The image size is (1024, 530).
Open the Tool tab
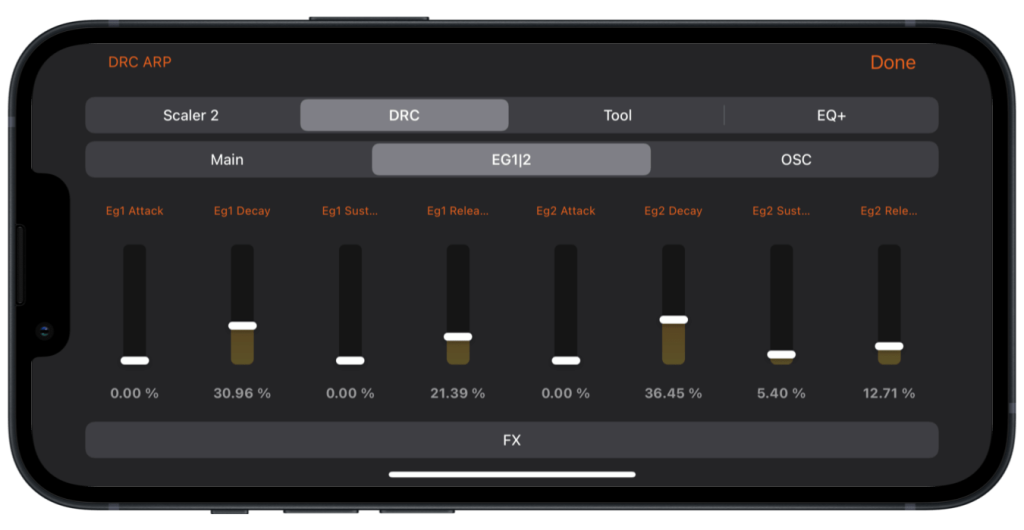click(617, 115)
